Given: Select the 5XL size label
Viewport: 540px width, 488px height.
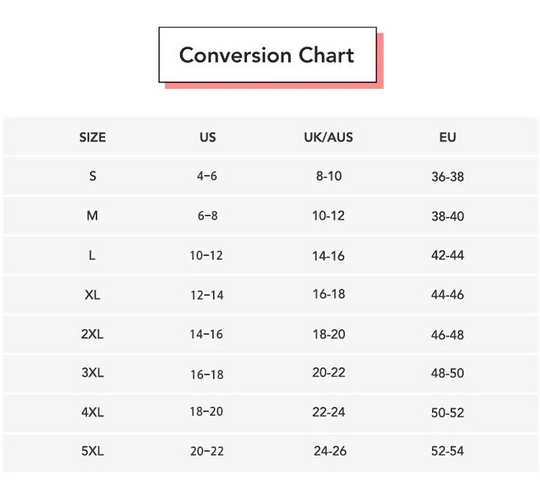Looking at the screenshot, I should (x=92, y=451).
